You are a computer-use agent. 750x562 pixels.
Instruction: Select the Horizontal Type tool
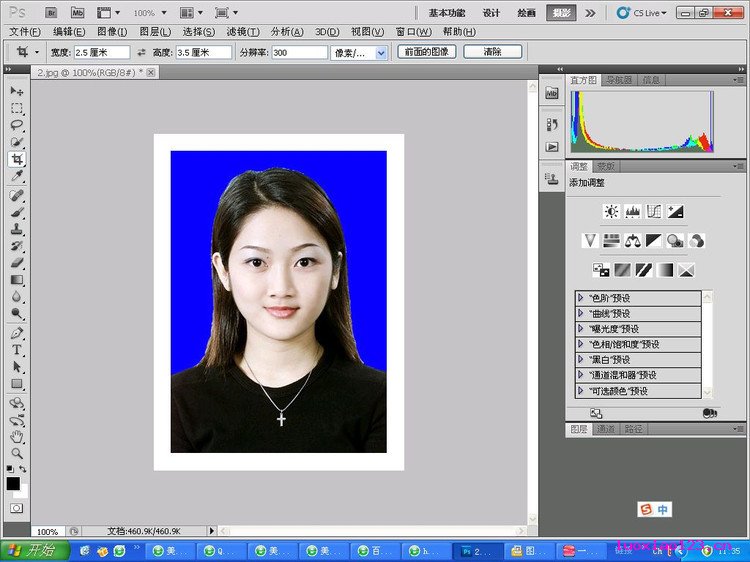(x=17, y=350)
